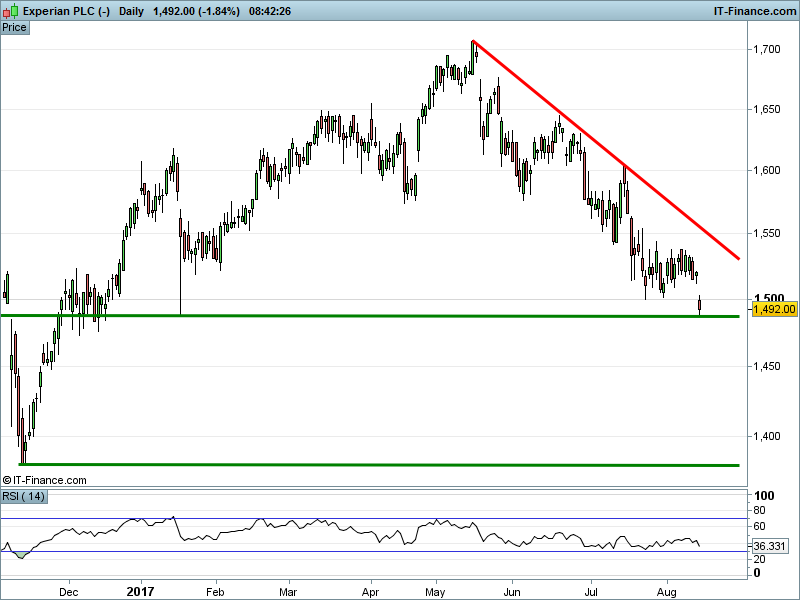Click the 80 level on RSI scale
The height and width of the screenshot is (600, 800).
pos(759,510)
